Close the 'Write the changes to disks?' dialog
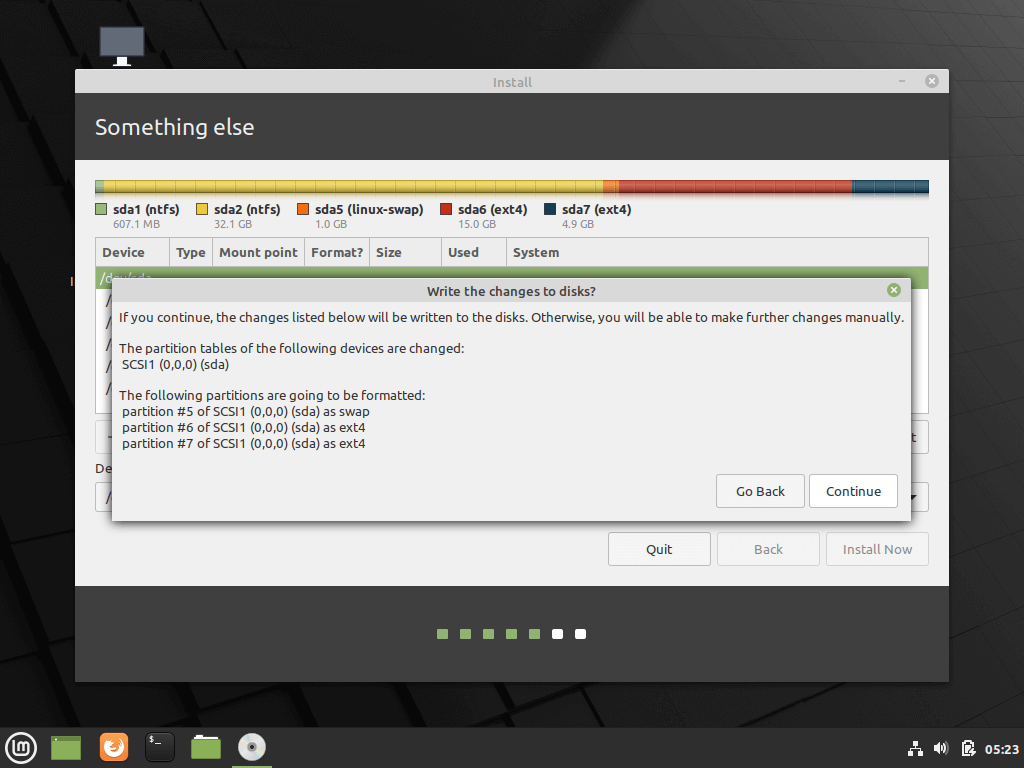The width and height of the screenshot is (1024, 768). tap(893, 291)
